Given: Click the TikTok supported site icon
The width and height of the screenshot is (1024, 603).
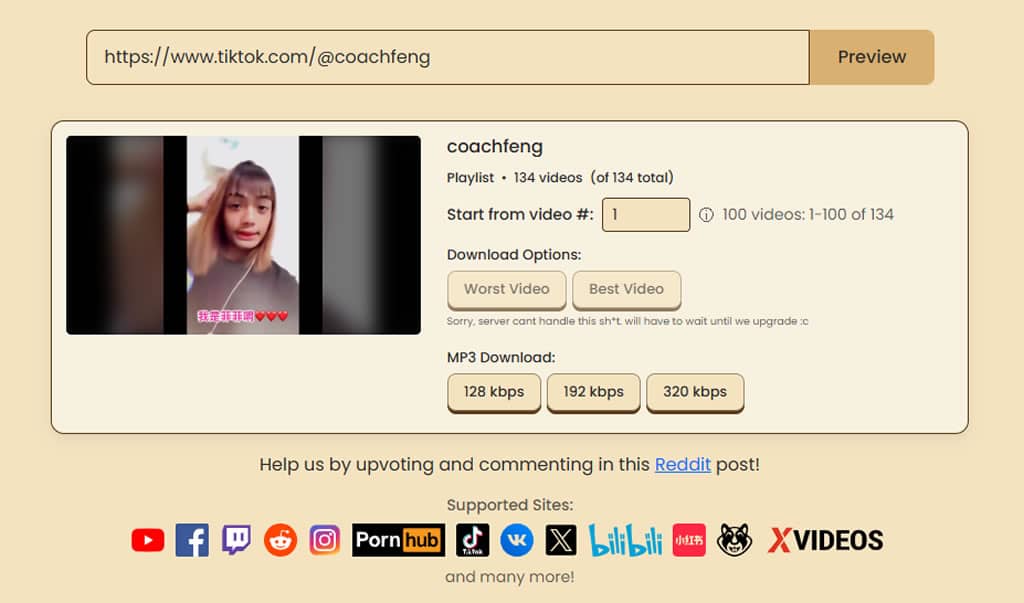Looking at the screenshot, I should pos(472,540).
